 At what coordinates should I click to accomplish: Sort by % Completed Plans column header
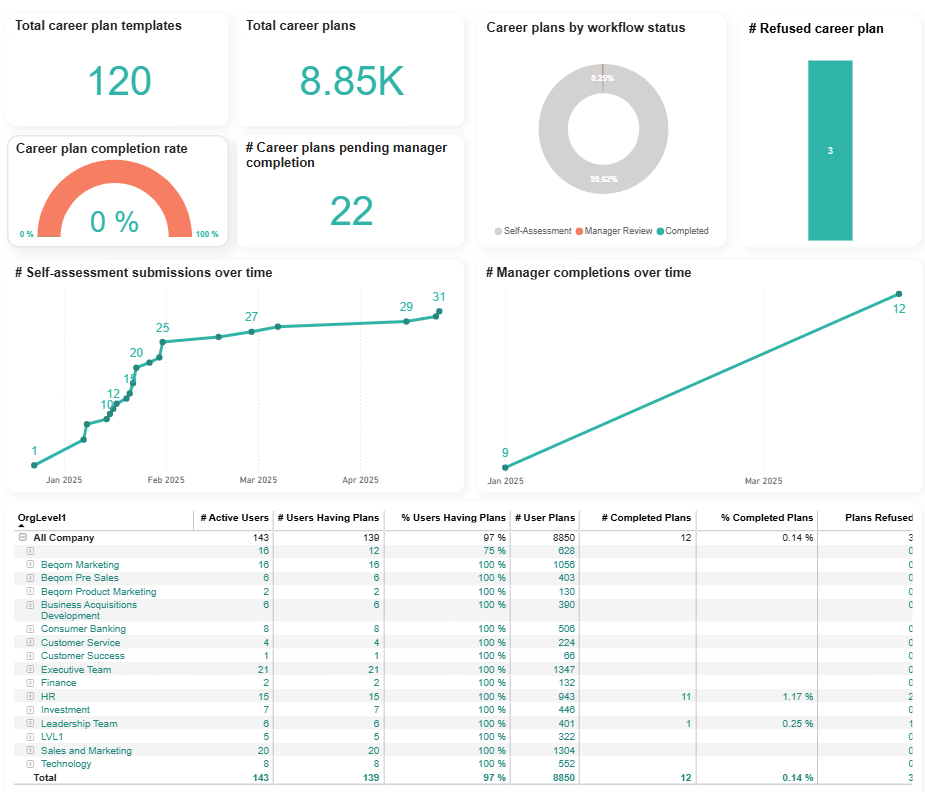(x=767, y=518)
